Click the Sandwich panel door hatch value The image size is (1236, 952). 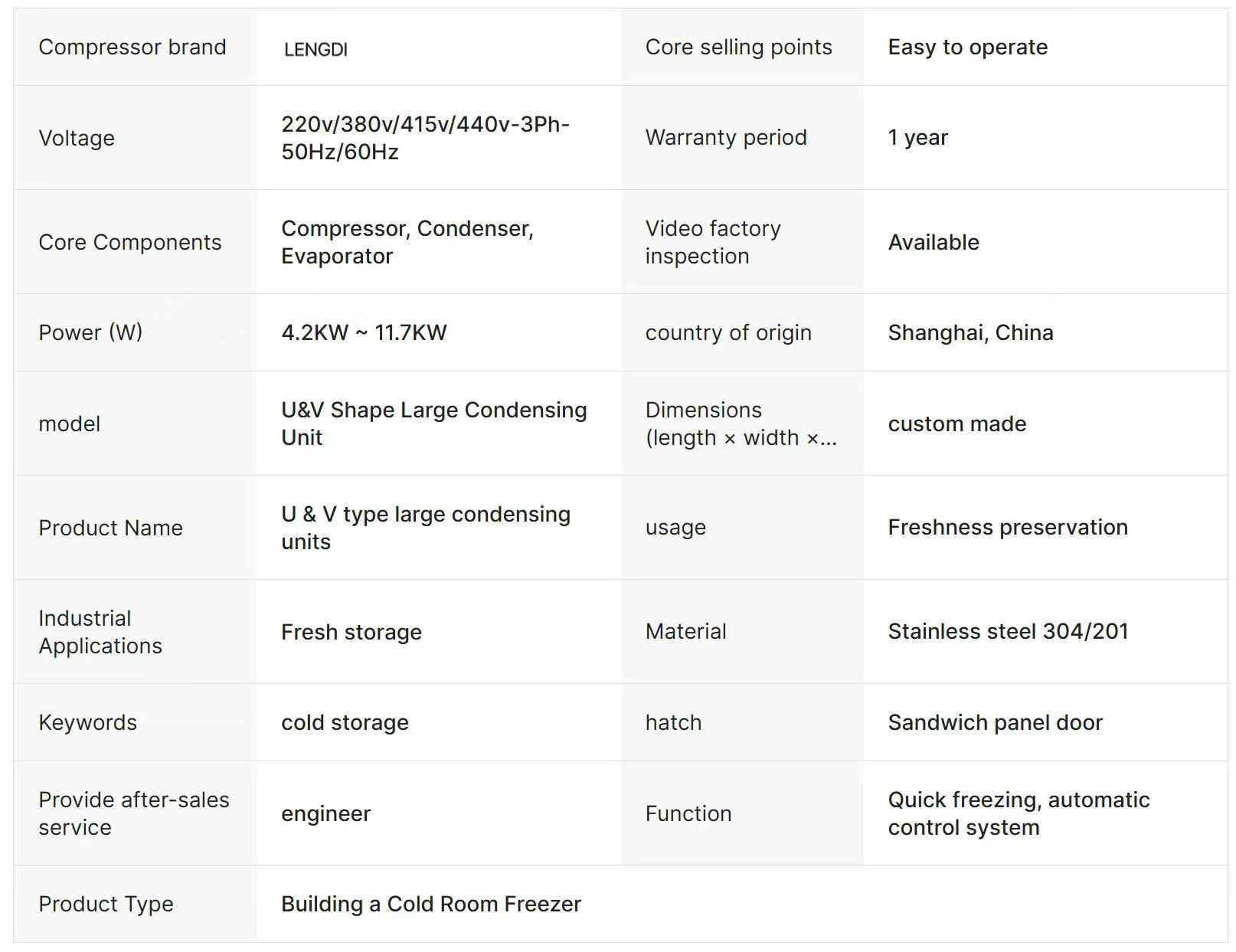[995, 722]
